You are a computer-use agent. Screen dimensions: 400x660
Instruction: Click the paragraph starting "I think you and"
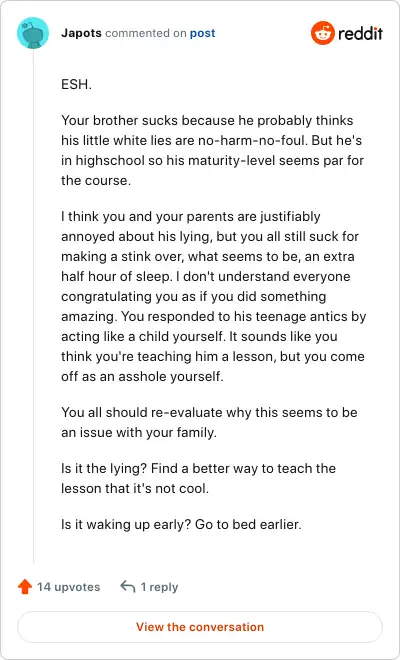(213, 296)
